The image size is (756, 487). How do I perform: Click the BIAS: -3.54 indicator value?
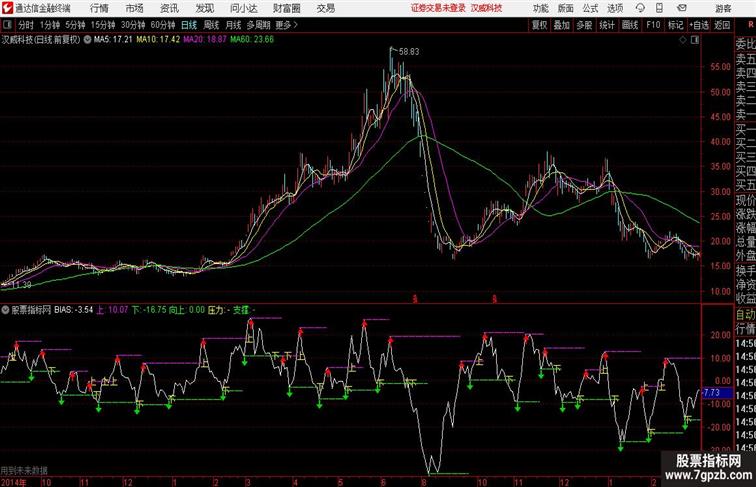coord(73,310)
